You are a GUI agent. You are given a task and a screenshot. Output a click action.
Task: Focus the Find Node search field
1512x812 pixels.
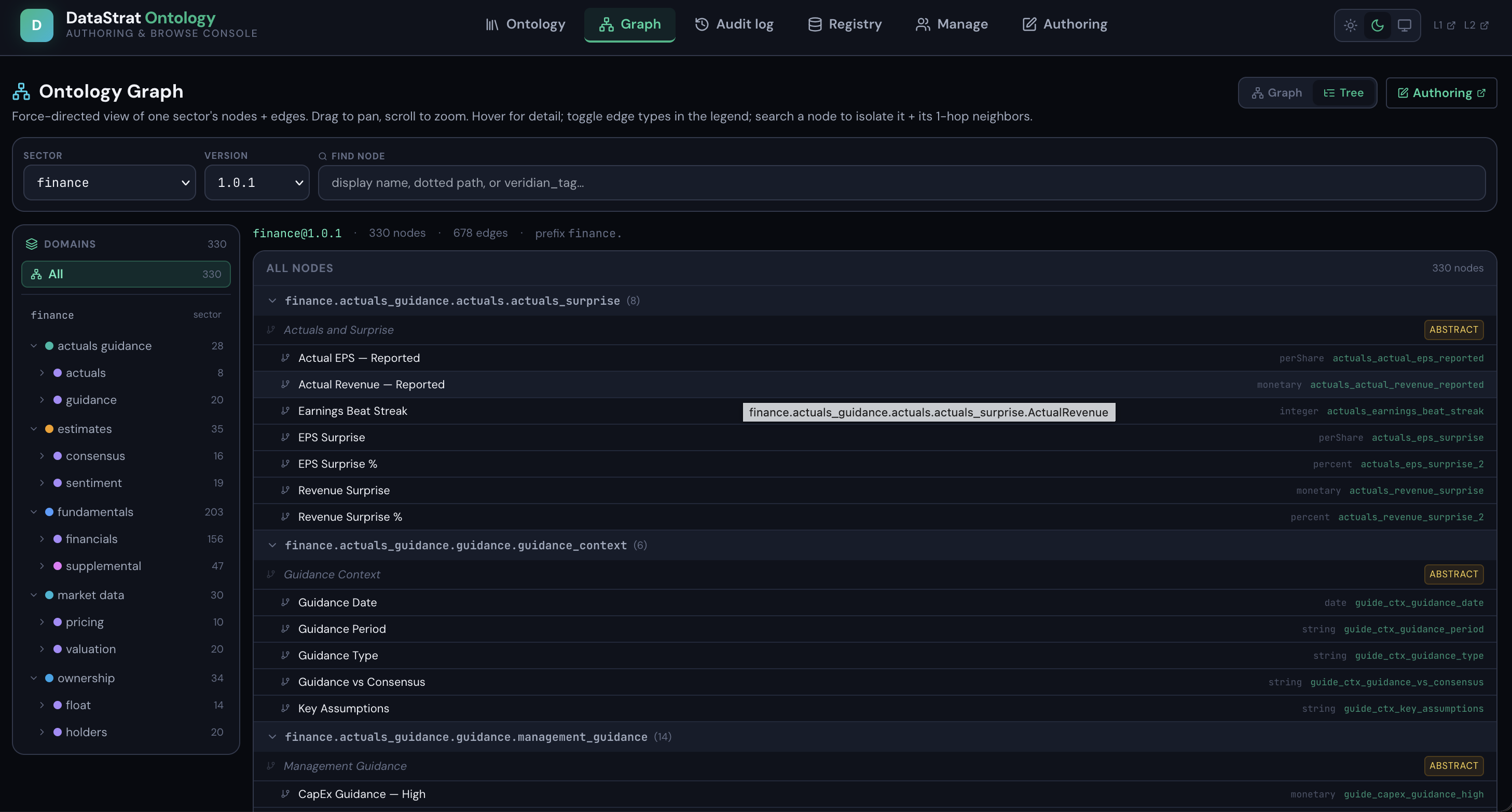pyautogui.click(x=902, y=183)
